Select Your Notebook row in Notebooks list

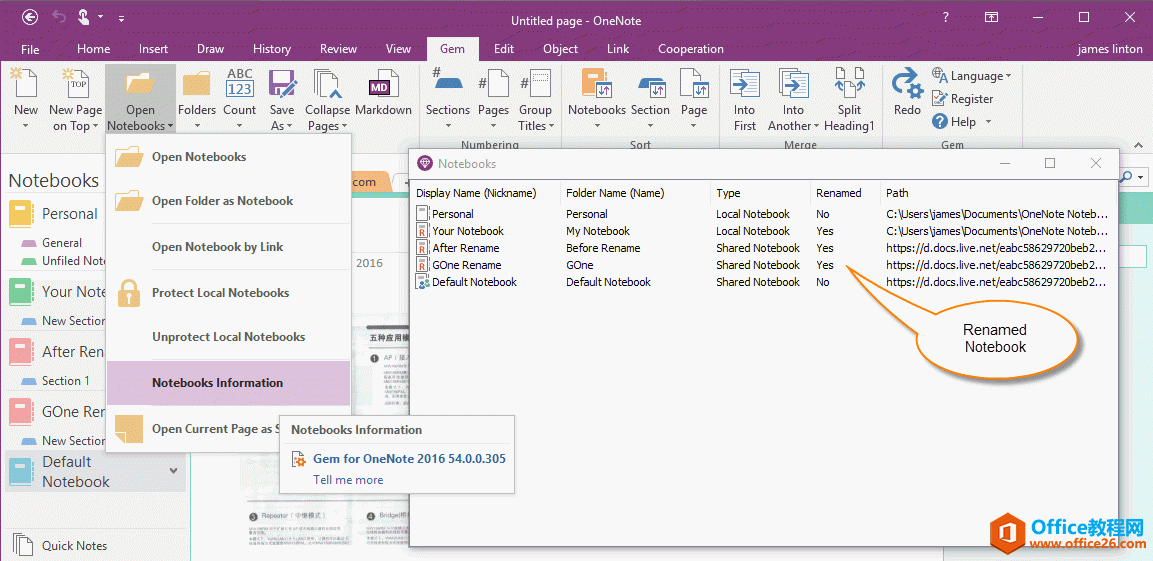click(762, 231)
